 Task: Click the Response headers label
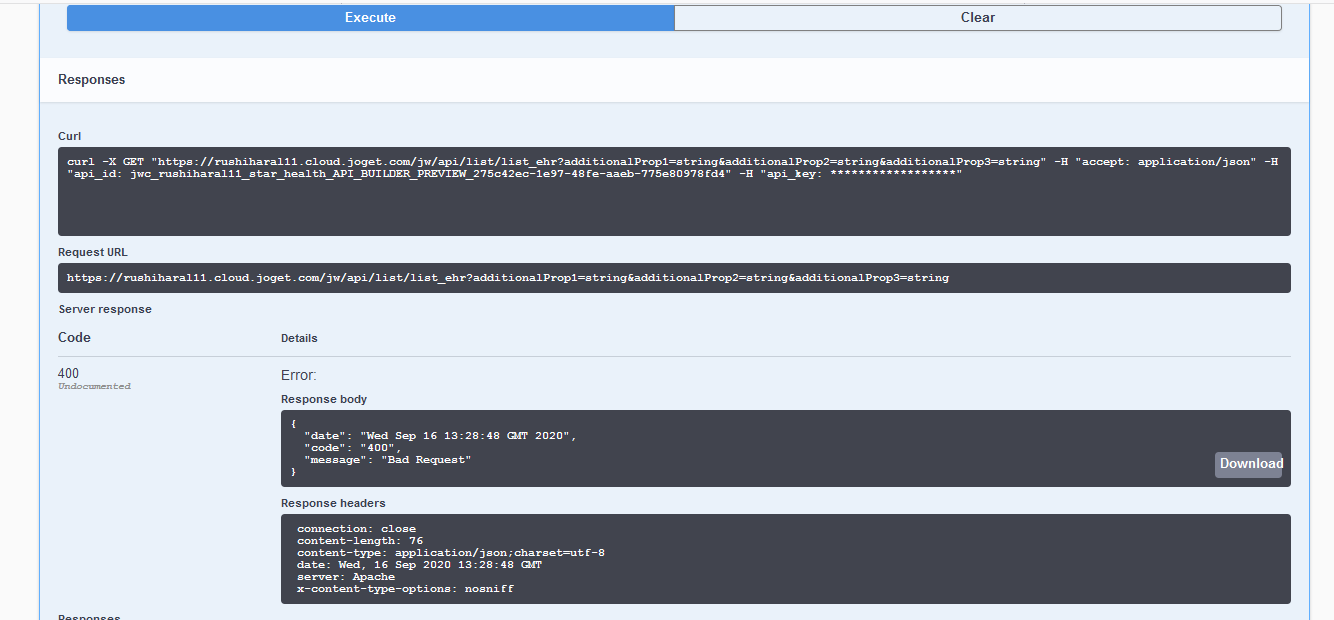[x=333, y=503]
